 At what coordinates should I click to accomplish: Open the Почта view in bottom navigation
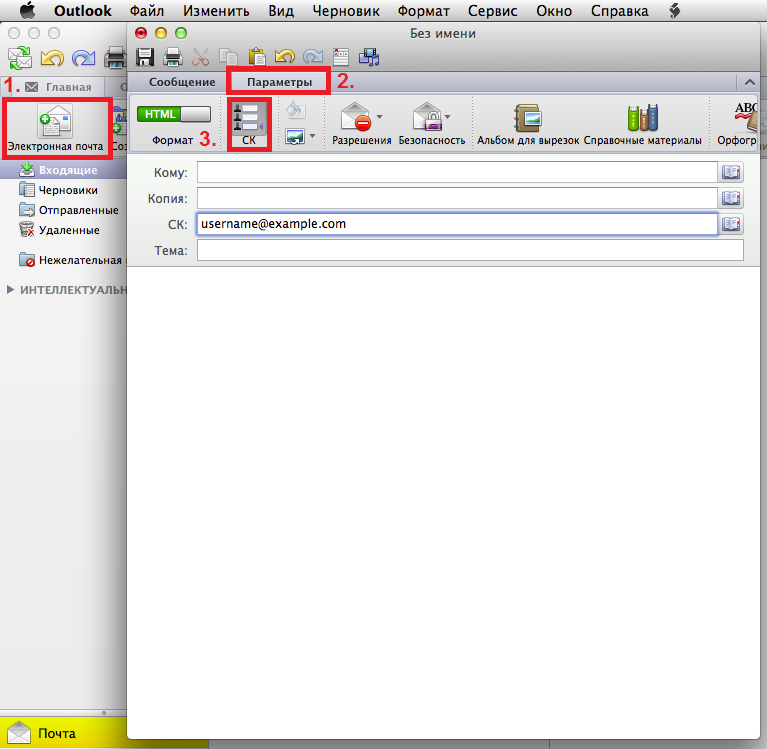coord(64,733)
